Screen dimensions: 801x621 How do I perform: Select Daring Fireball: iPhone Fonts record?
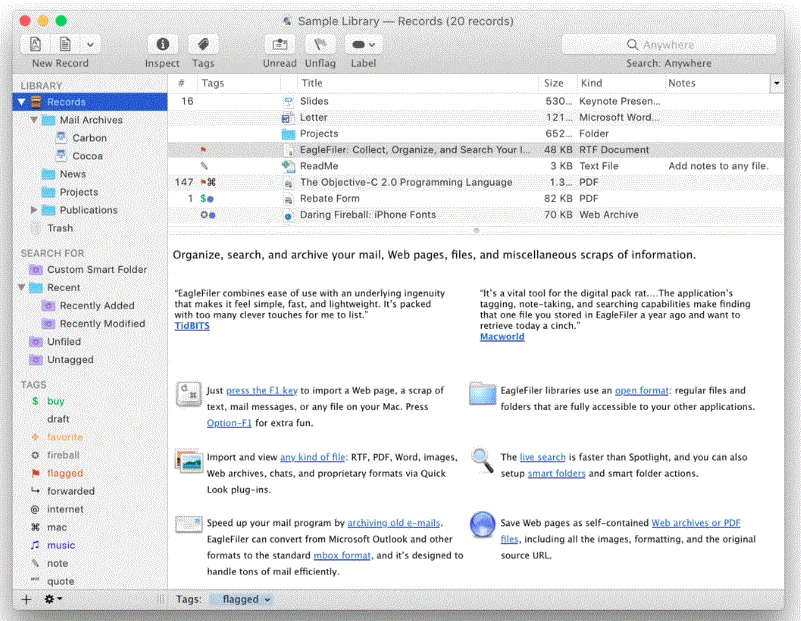[x=476, y=215]
